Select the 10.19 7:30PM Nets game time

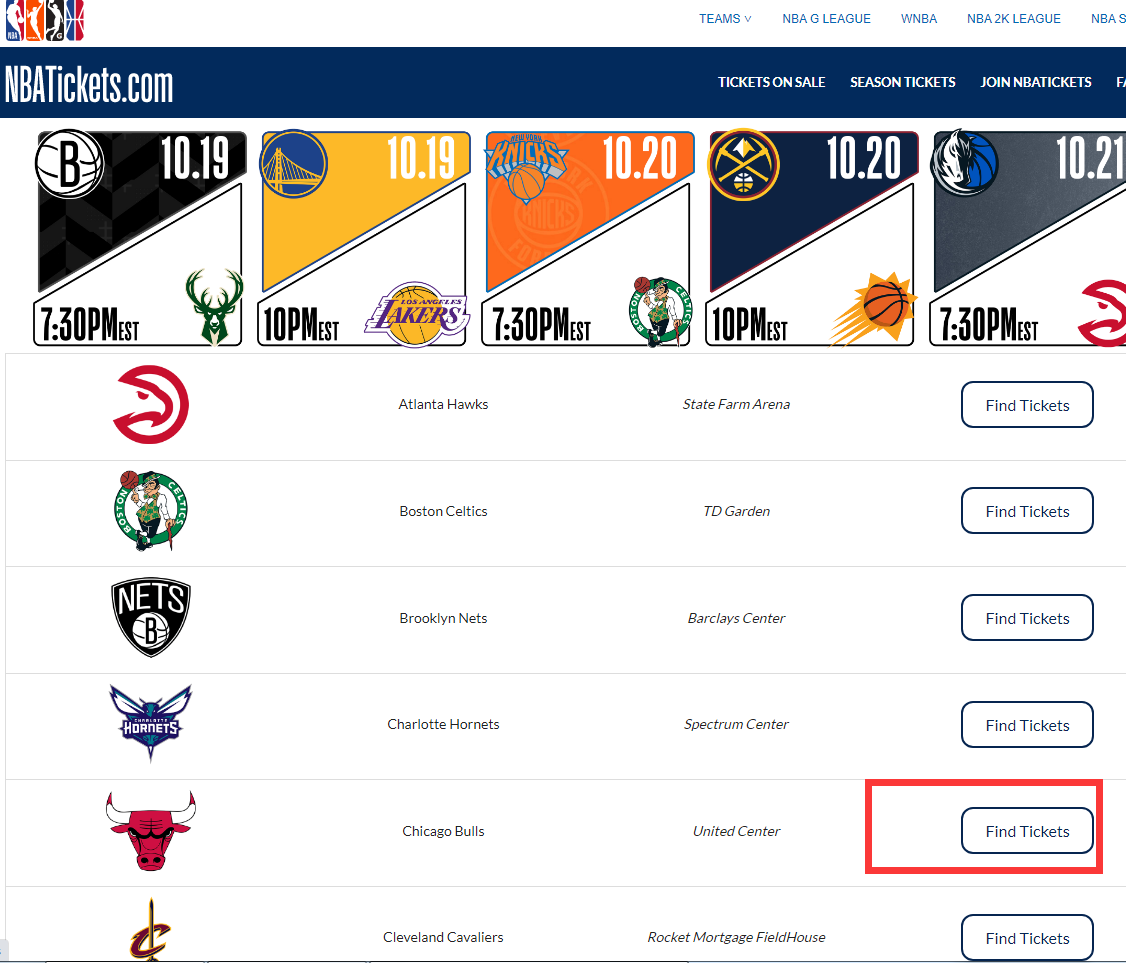point(90,324)
